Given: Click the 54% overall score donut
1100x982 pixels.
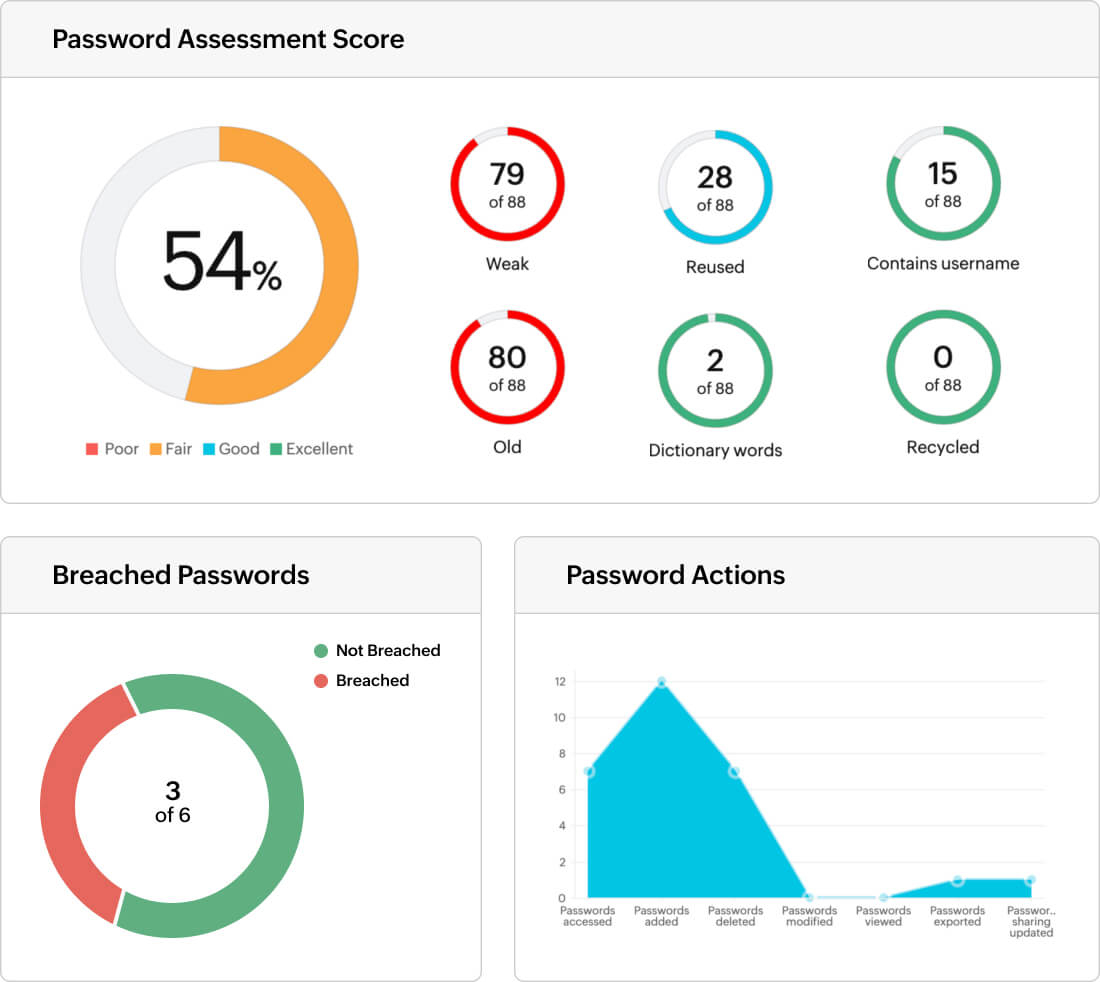Looking at the screenshot, I should [x=220, y=265].
